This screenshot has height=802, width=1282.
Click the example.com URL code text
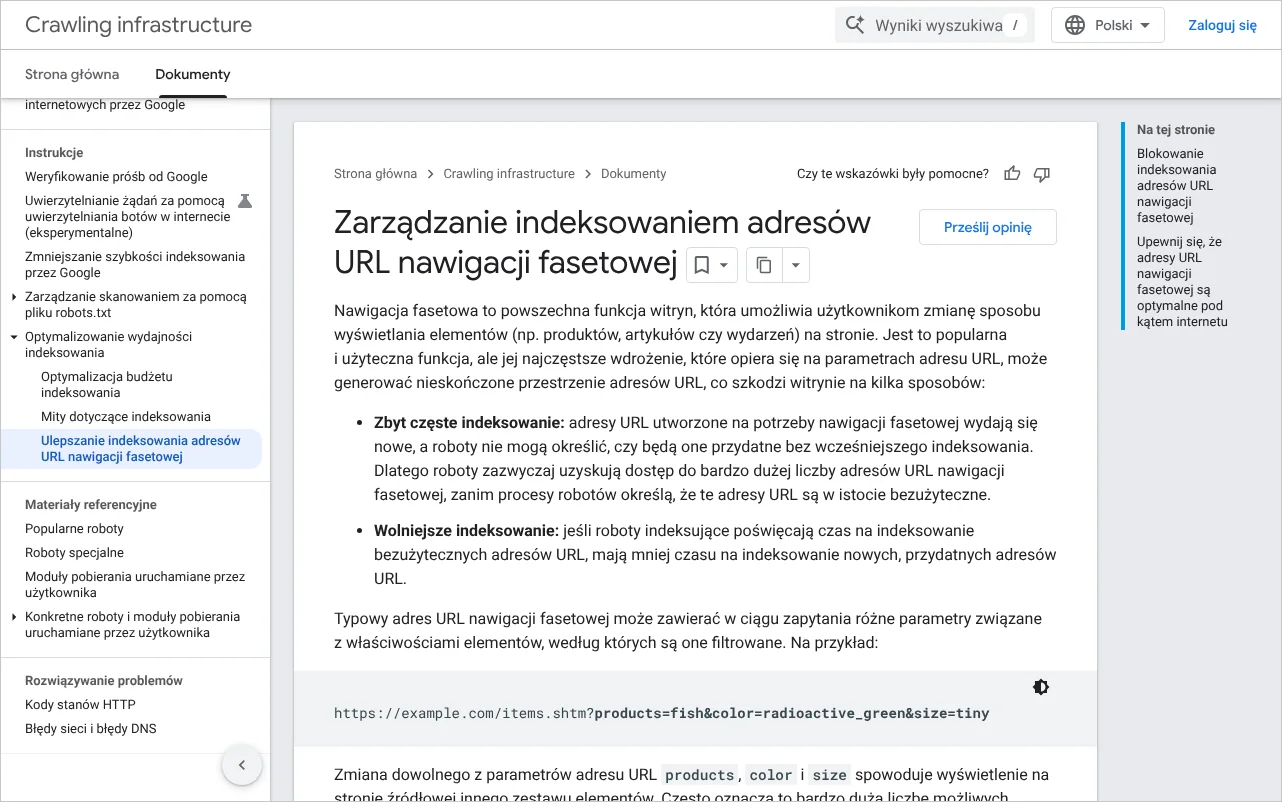coord(662,713)
